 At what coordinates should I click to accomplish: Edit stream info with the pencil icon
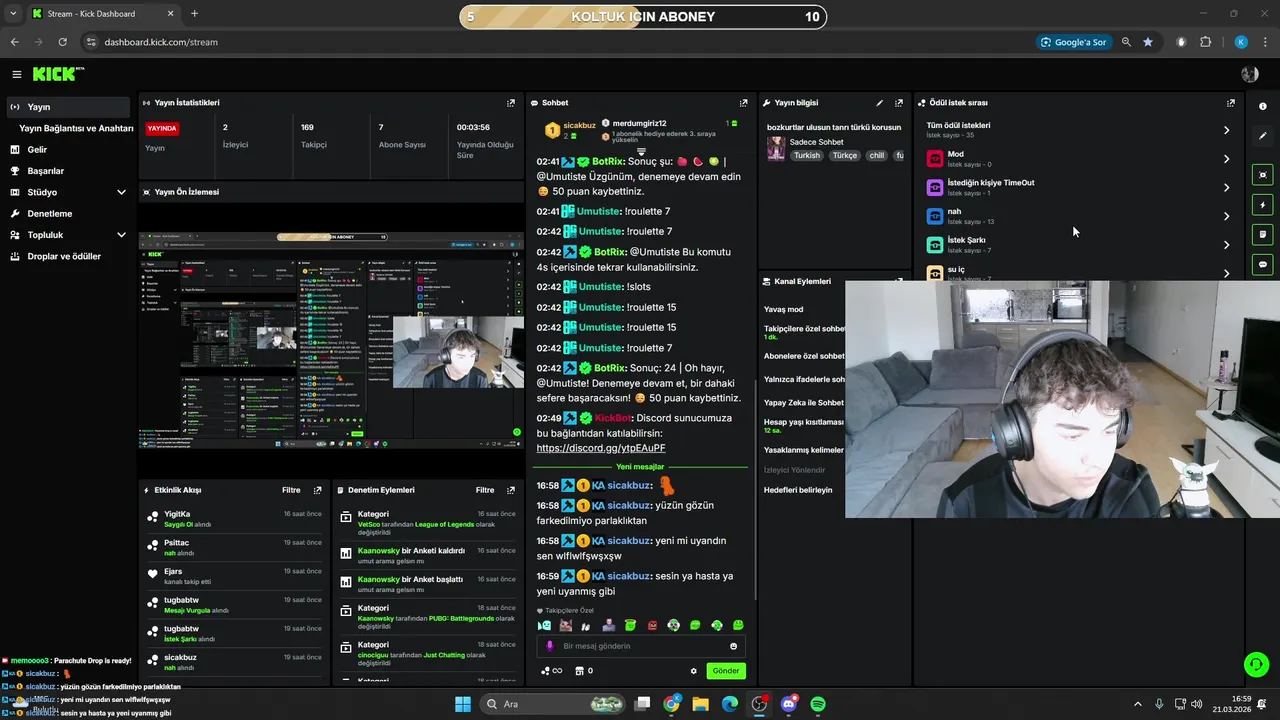[880, 103]
